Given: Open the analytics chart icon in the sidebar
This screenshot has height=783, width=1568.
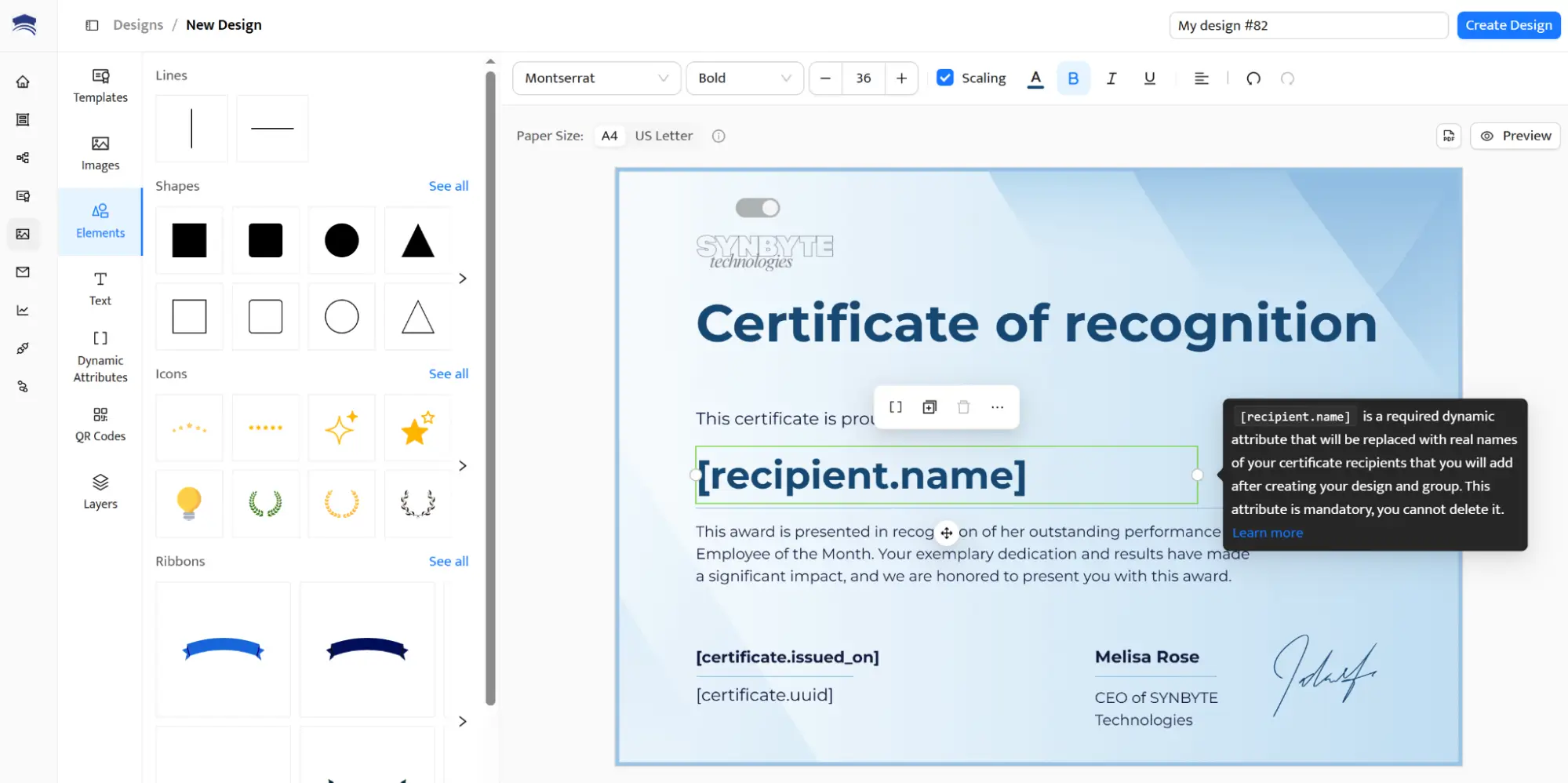Looking at the screenshot, I should click(x=24, y=310).
